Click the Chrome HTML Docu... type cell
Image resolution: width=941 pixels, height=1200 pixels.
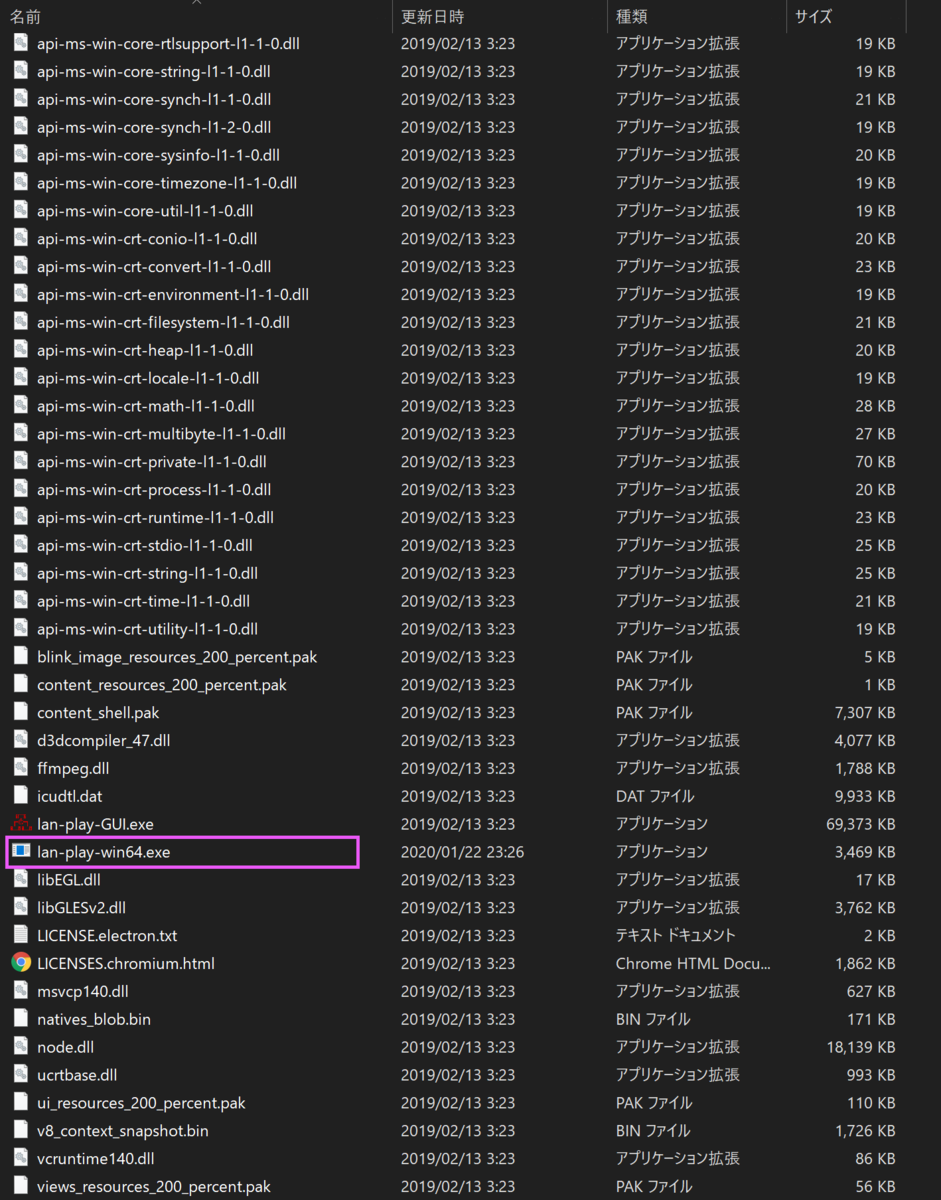[693, 963]
